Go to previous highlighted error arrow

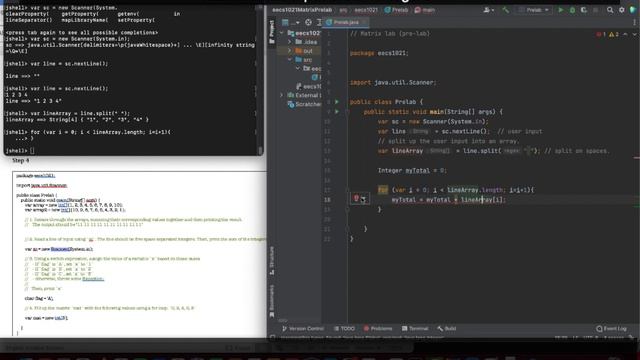pyautogui.click(x=625, y=34)
